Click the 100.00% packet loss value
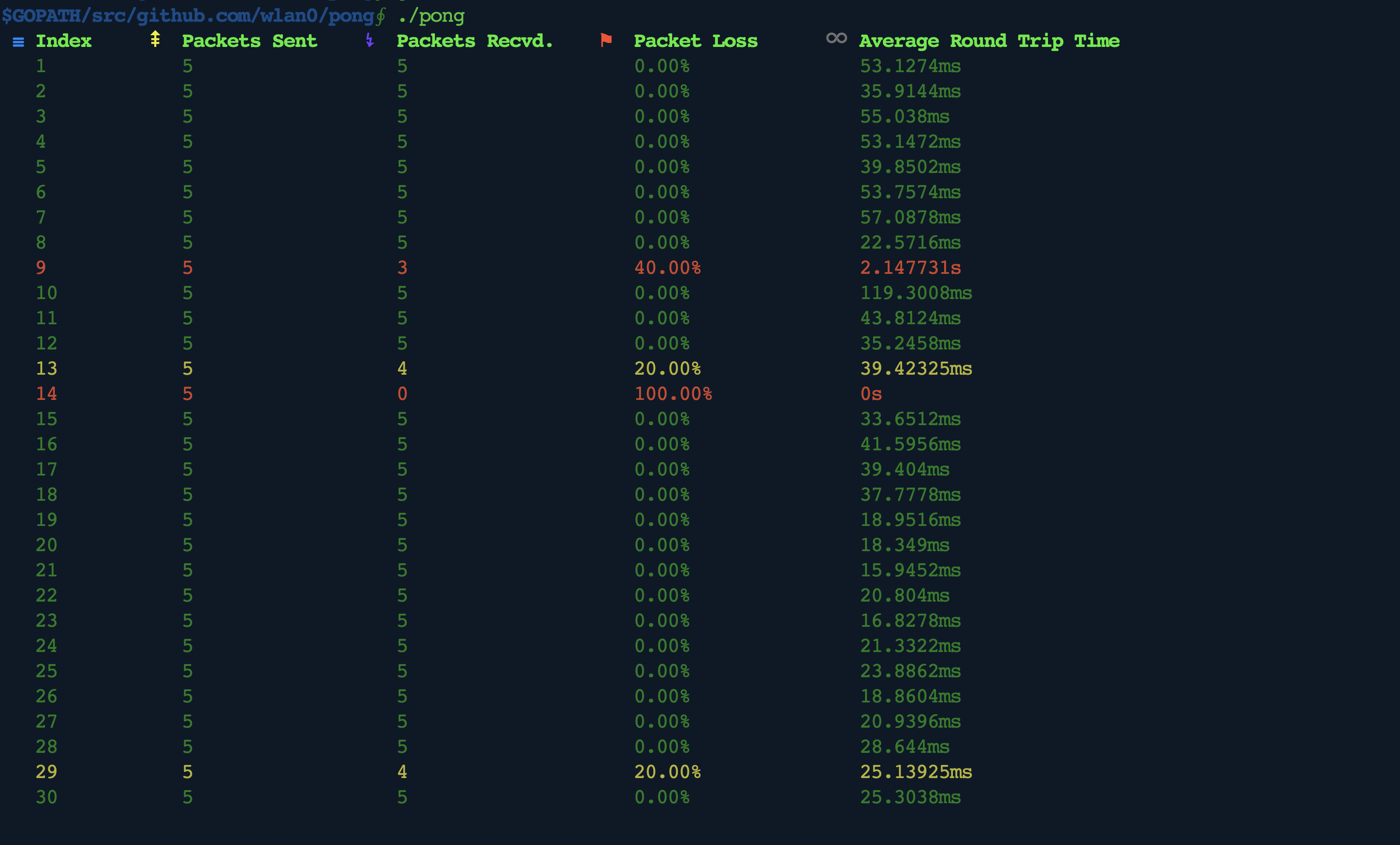 click(x=673, y=394)
